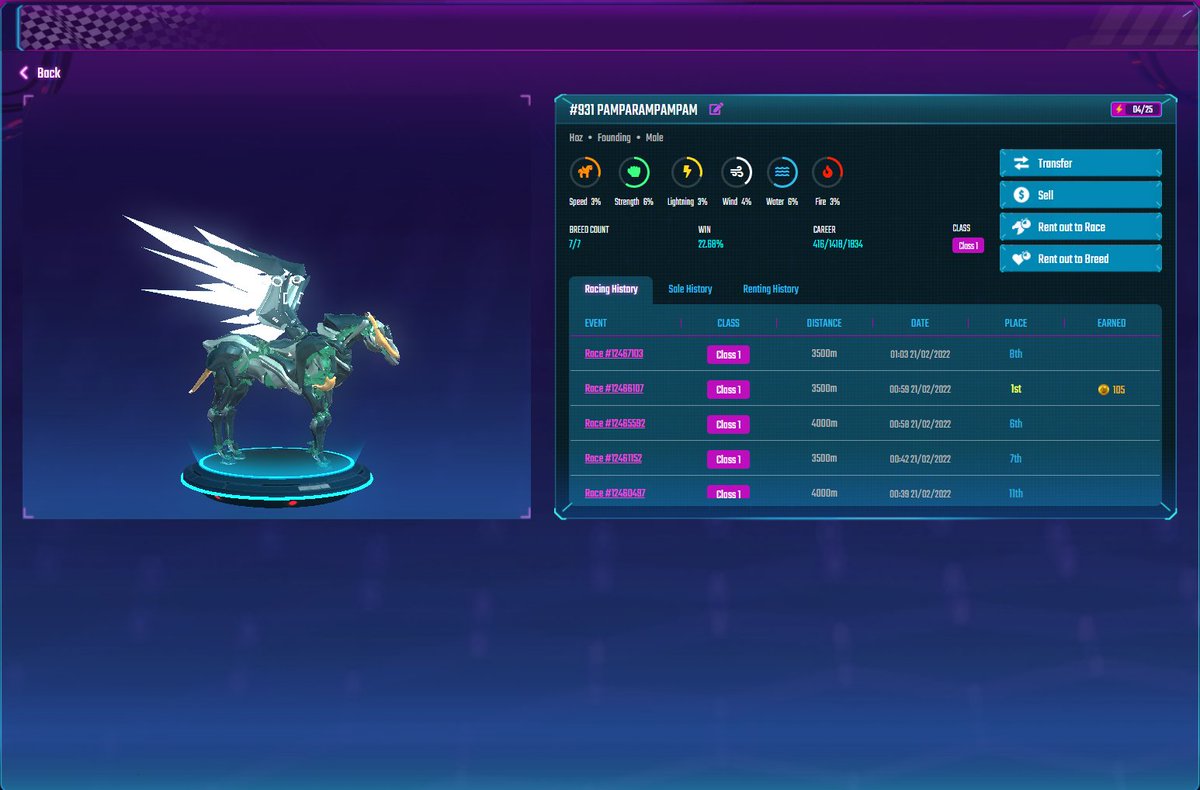Viewport: 1200px width, 790px height.
Task: Click the gold coin icon beside 105
Action: [1102, 389]
